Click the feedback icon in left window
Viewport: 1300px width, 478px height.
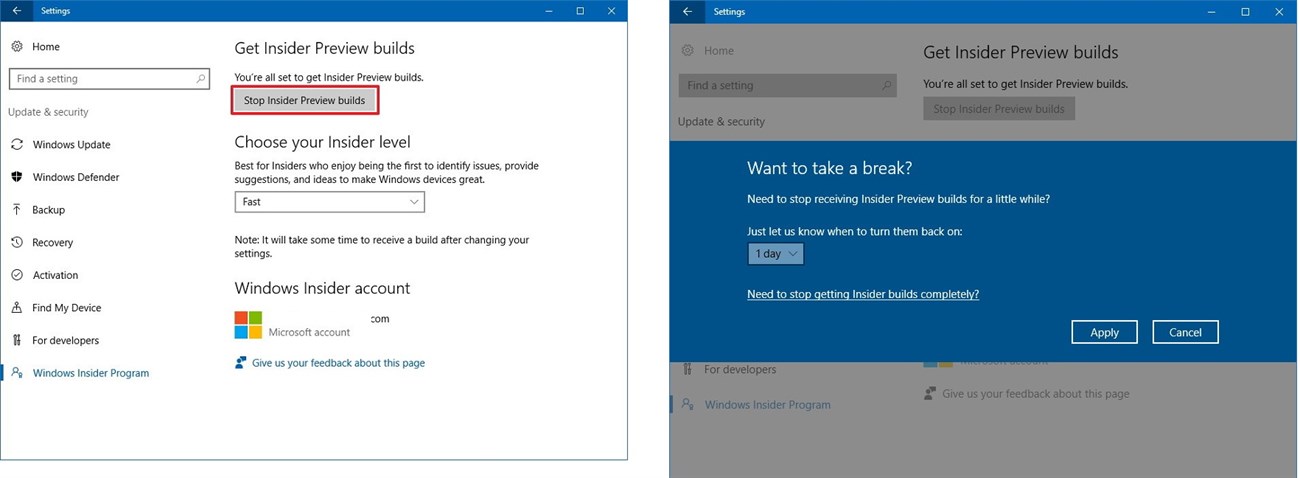click(240, 363)
